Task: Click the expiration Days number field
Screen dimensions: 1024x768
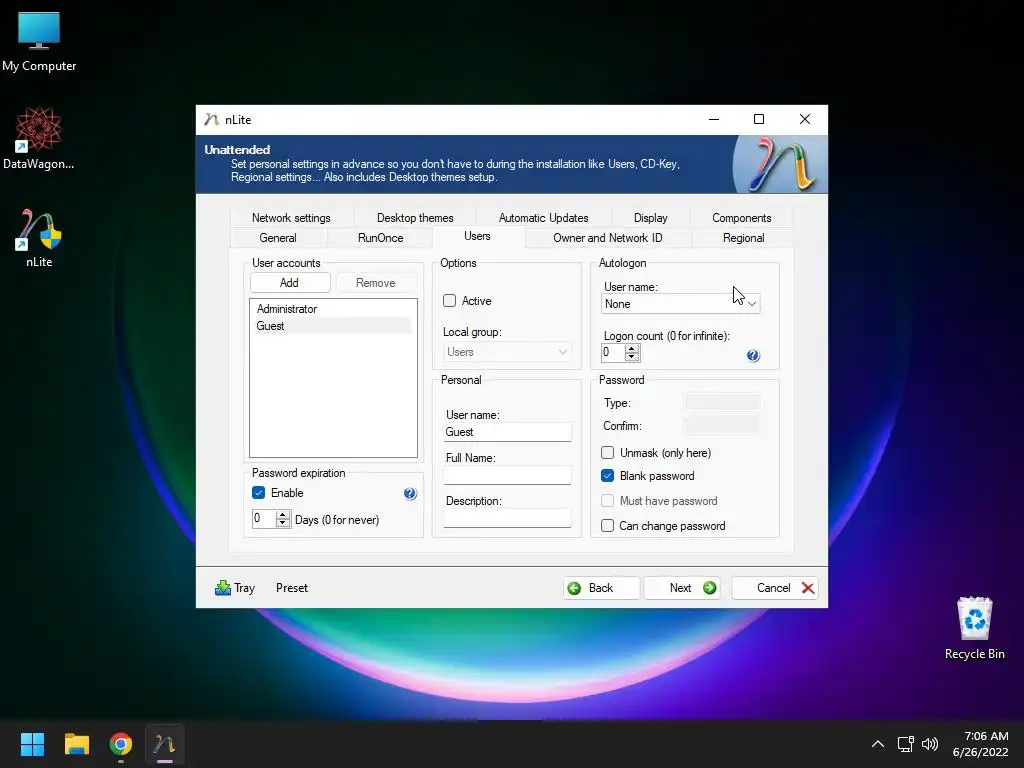Action: [x=264, y=519]
